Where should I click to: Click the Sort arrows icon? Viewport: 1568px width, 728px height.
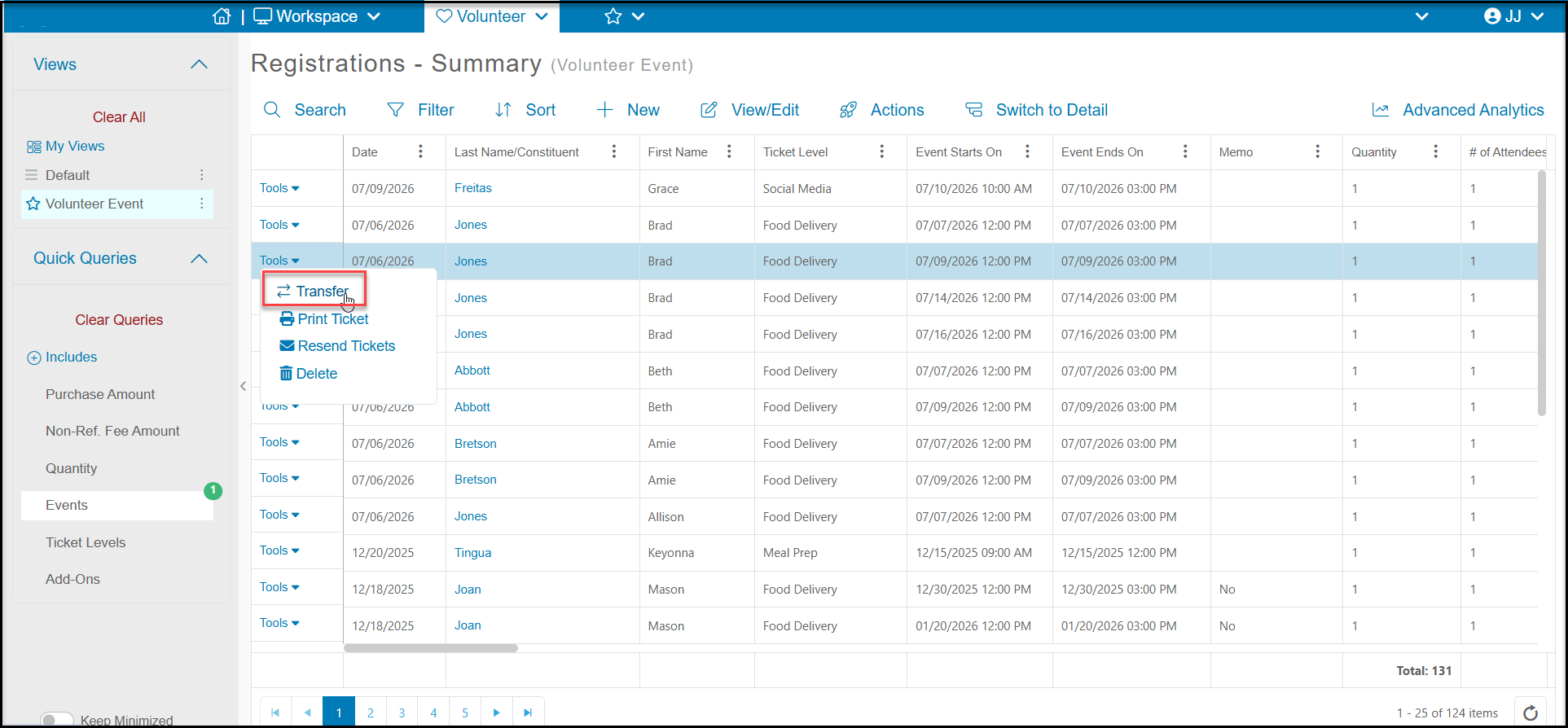point(503,110)
